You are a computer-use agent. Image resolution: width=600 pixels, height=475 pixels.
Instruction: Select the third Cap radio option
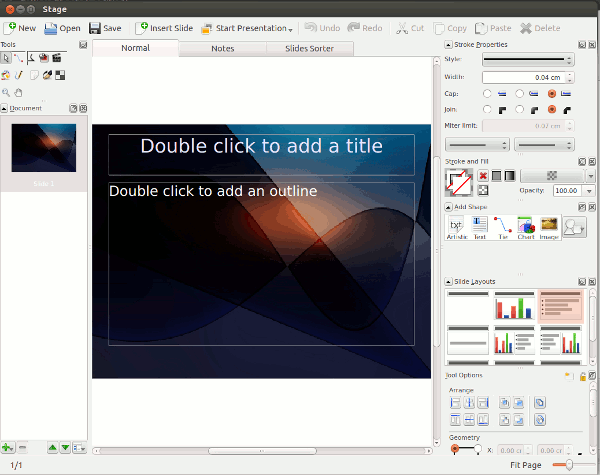coord(551,93)
